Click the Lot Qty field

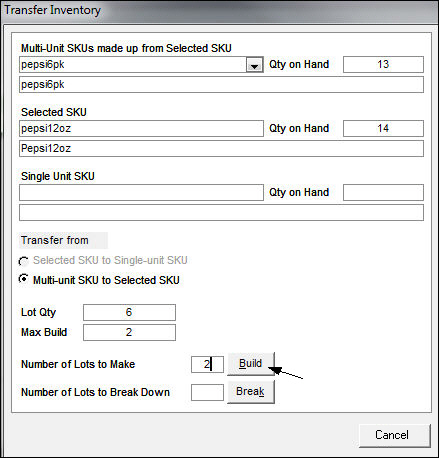coord(129,312)
